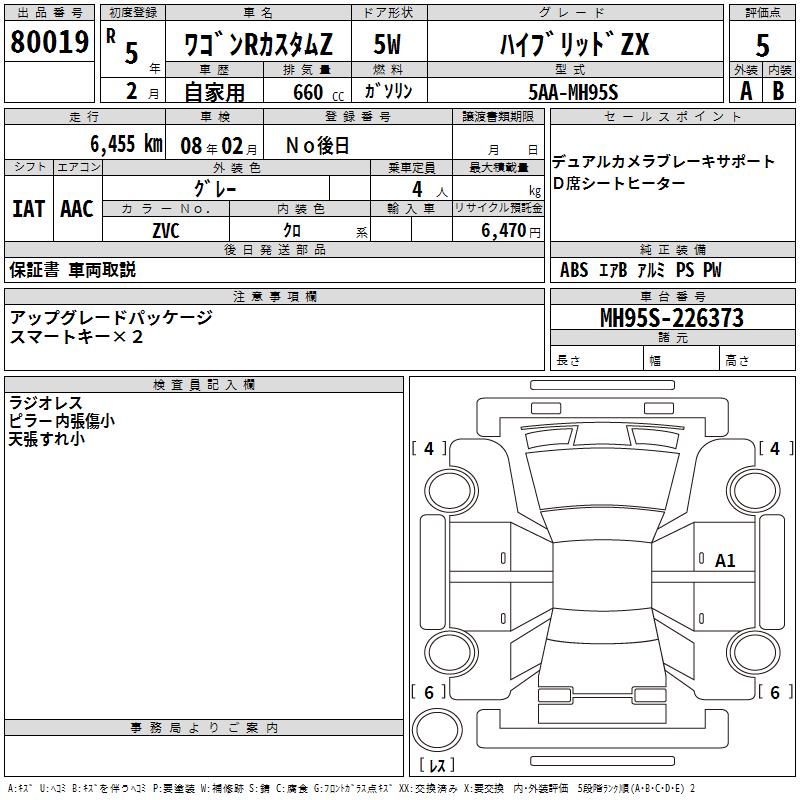The width and height of the screenshot is (800, 800).
Task: Select the recycle deposit 6,470円
Action: click(511, 231)
